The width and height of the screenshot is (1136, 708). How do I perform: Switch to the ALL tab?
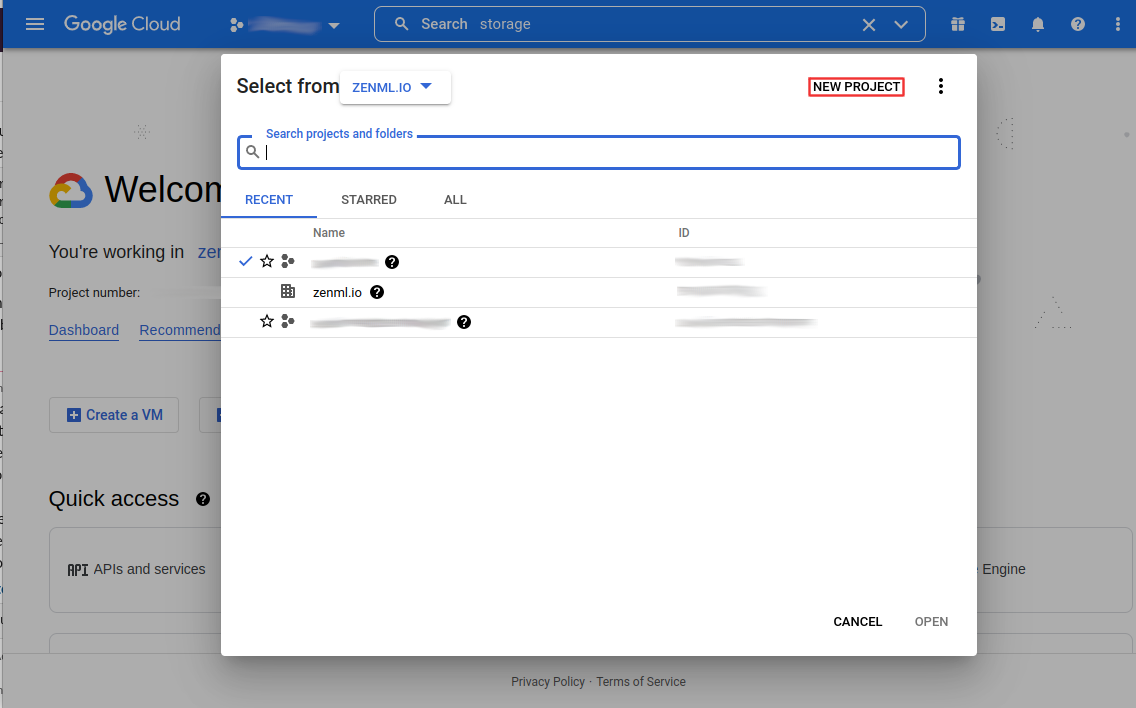point(455,200)
